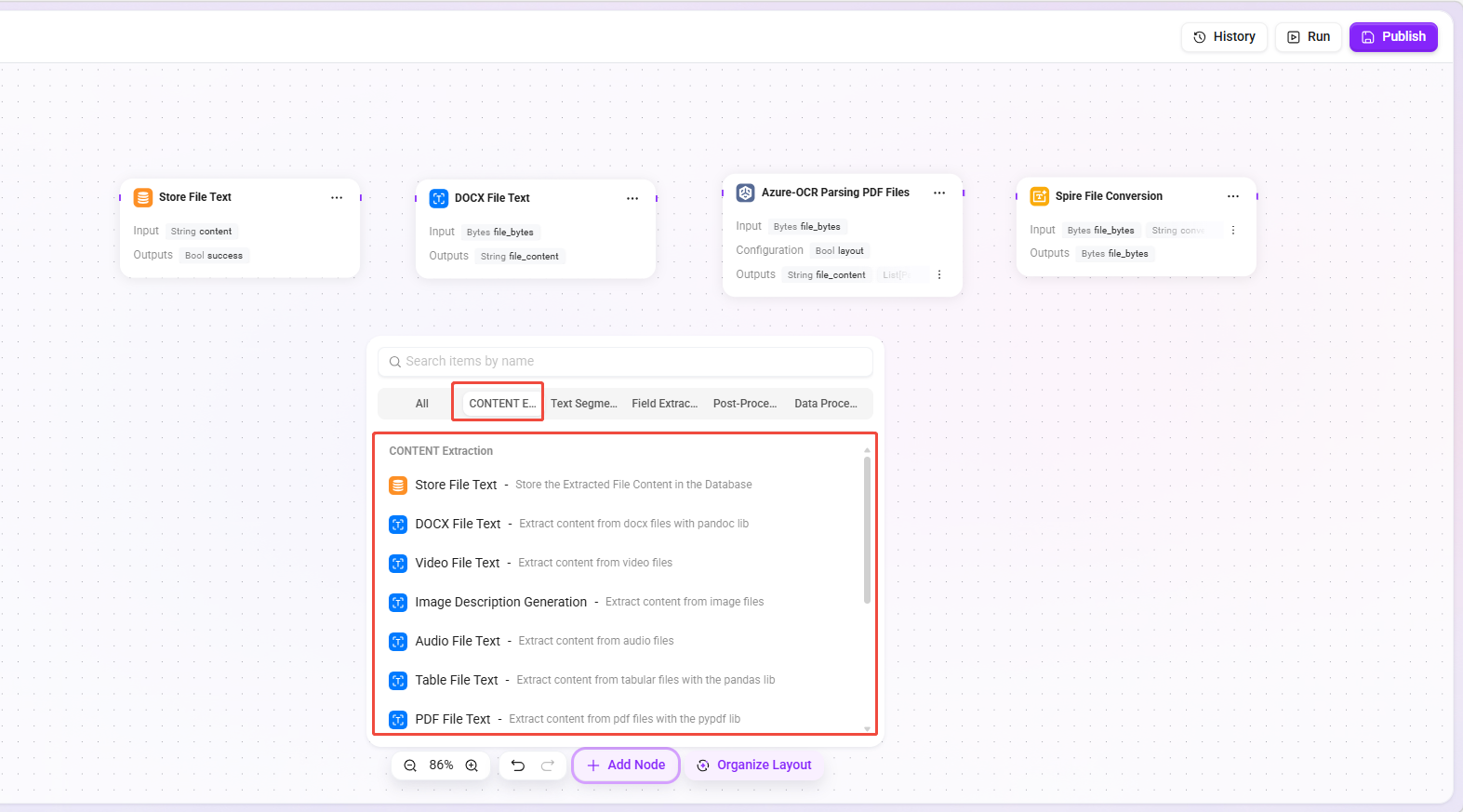Click the Store File Text node icon
The height and width of the screenshot is (812, 1463).
143,197
